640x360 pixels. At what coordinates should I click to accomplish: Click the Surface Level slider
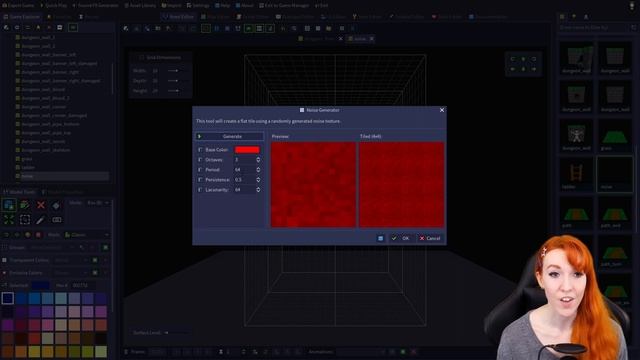click(177, 333)
